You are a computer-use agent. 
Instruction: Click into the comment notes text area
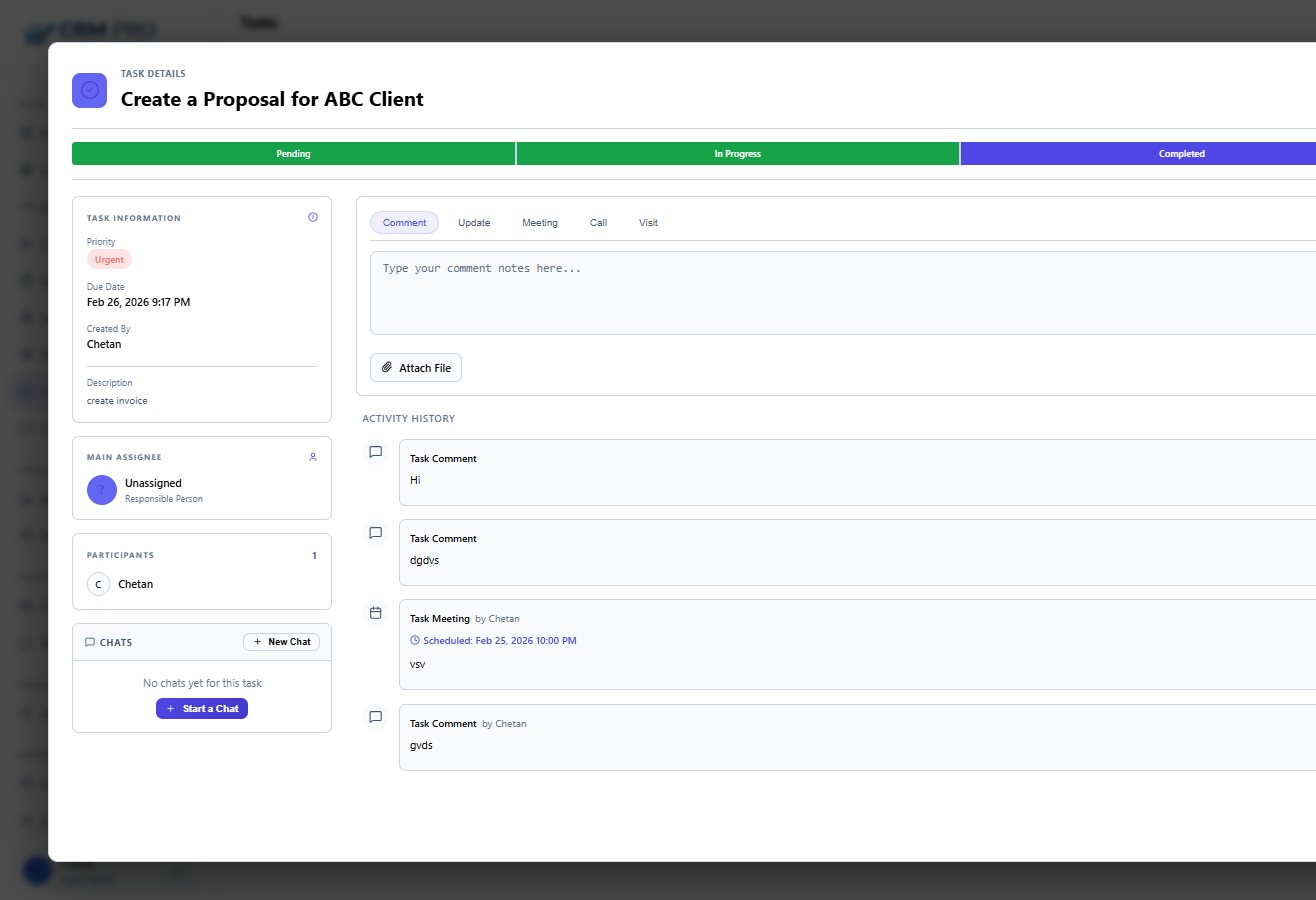[843, 293]
